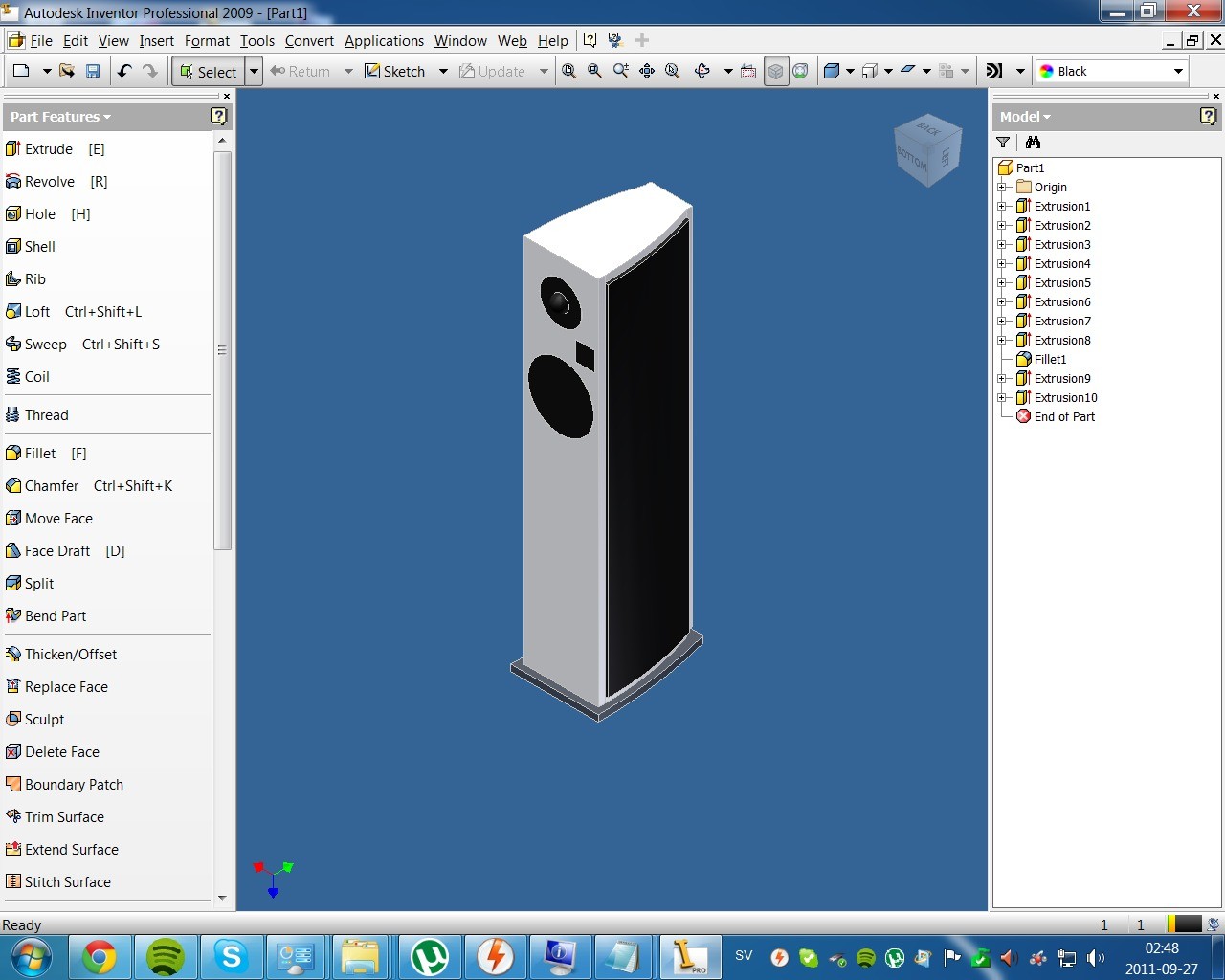The image size is (1225, 980).
Task: Use the Bend Part tool
Action: point(46,616)
